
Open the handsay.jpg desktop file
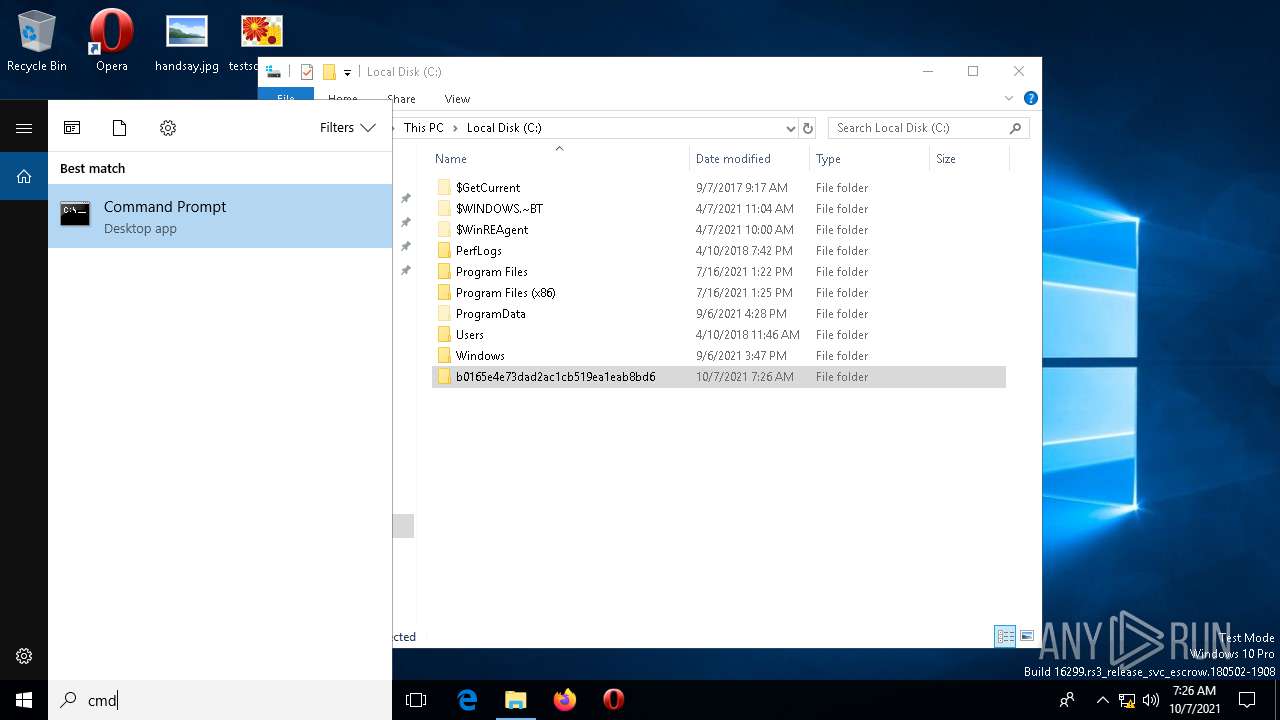[187, 42]
